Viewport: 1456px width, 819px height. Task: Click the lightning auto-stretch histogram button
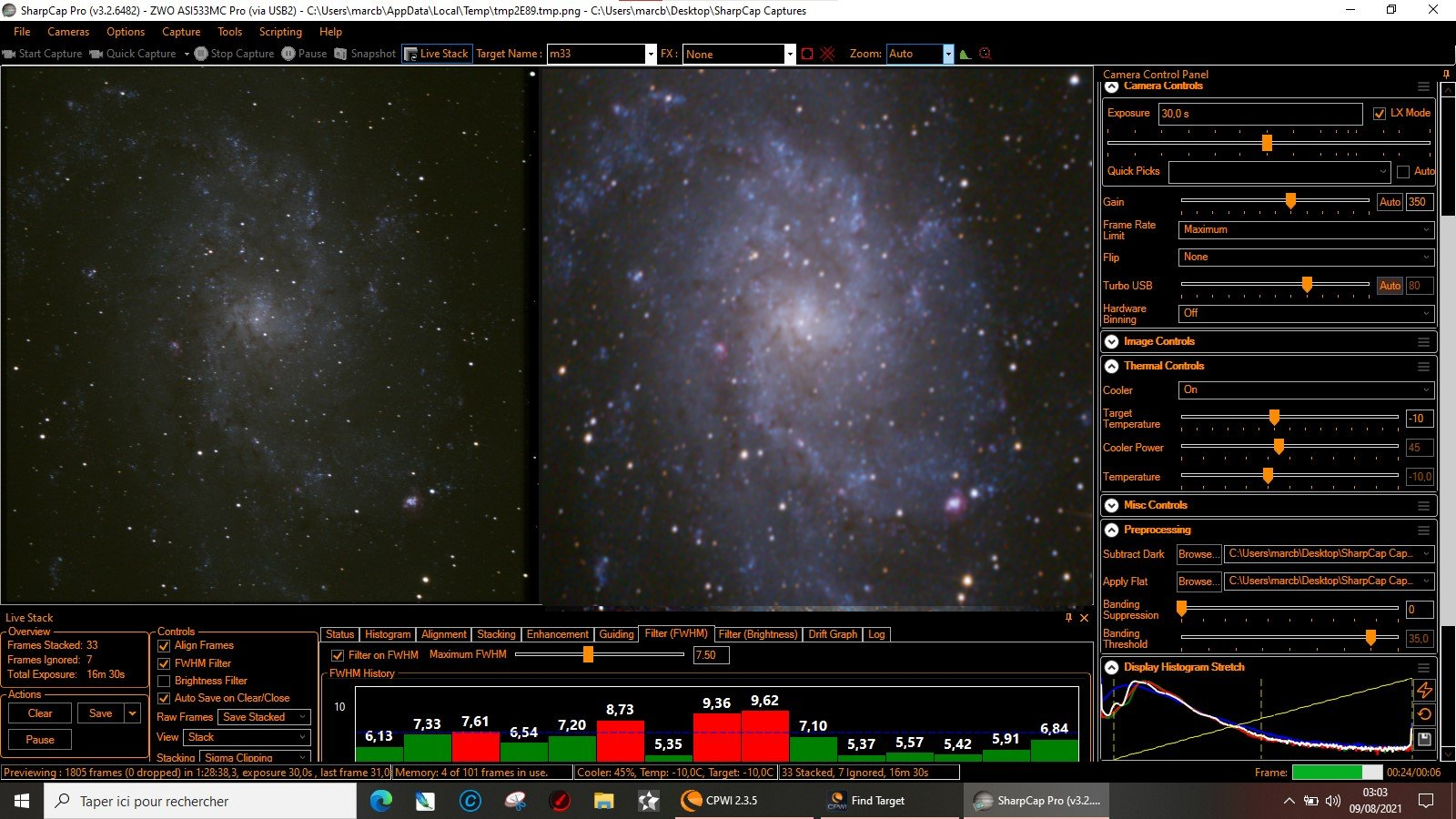coord(1425,690)
